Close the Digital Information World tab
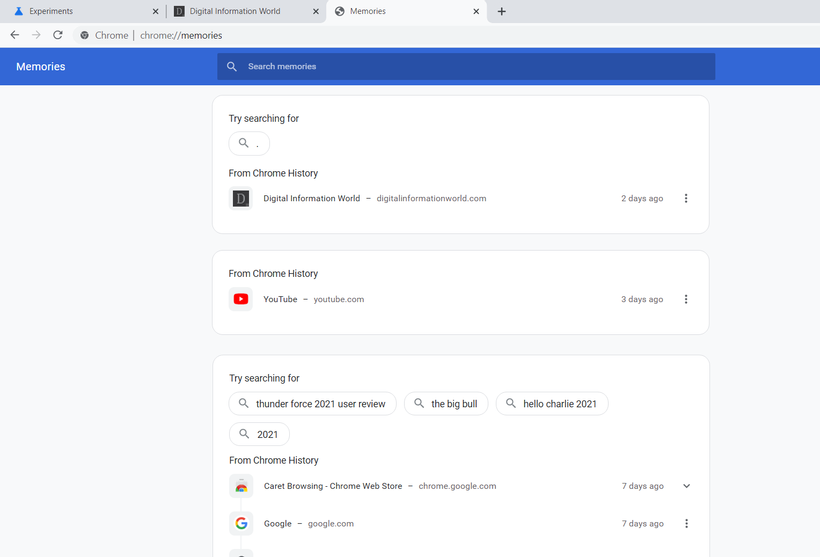The width and height of the screenshot is (820, 557). [316, 11]
